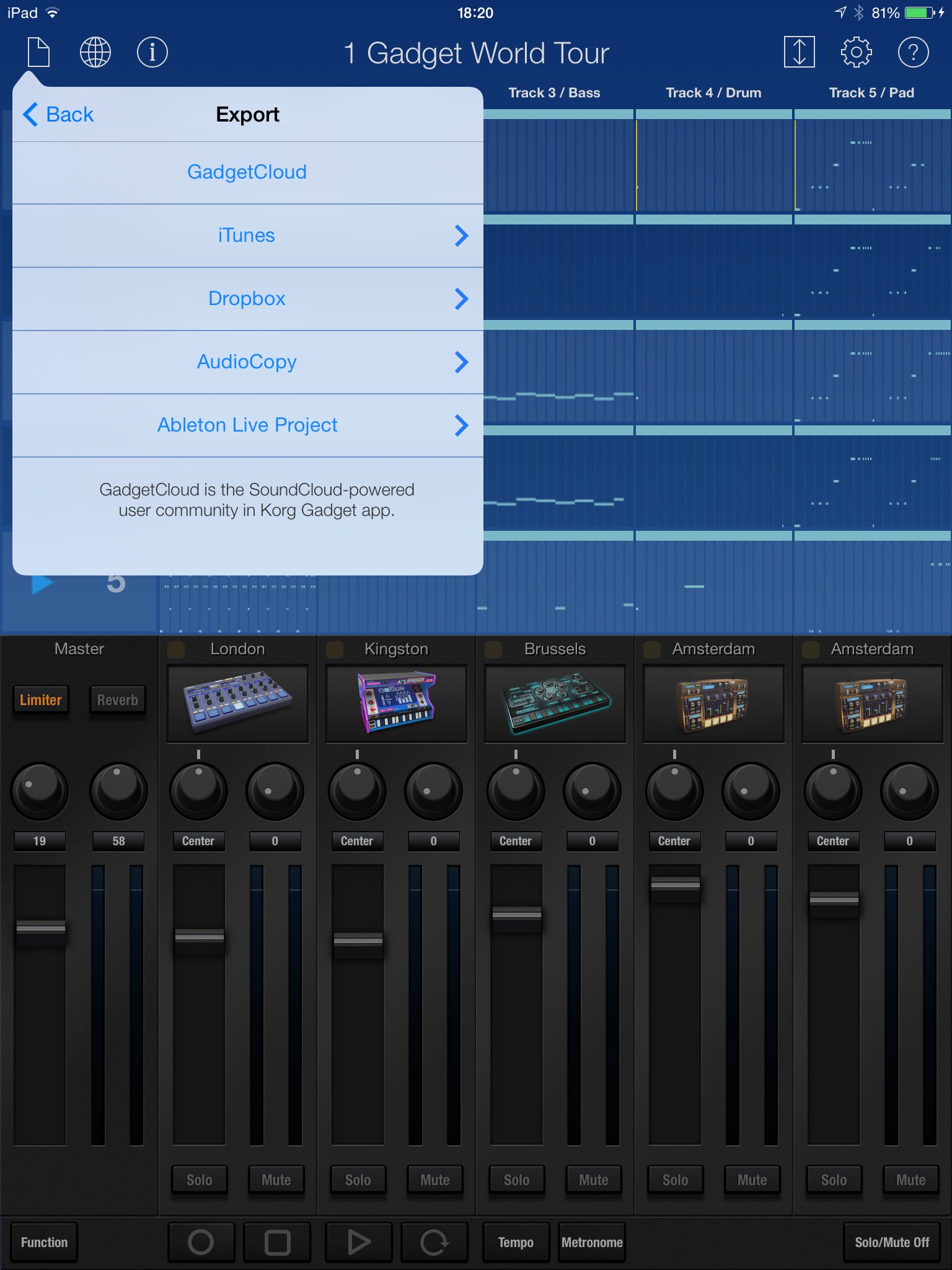The height and width of the screenshot is (1270, 952).
Task: Toggle the Metronome button
Action: (592, 1242)
